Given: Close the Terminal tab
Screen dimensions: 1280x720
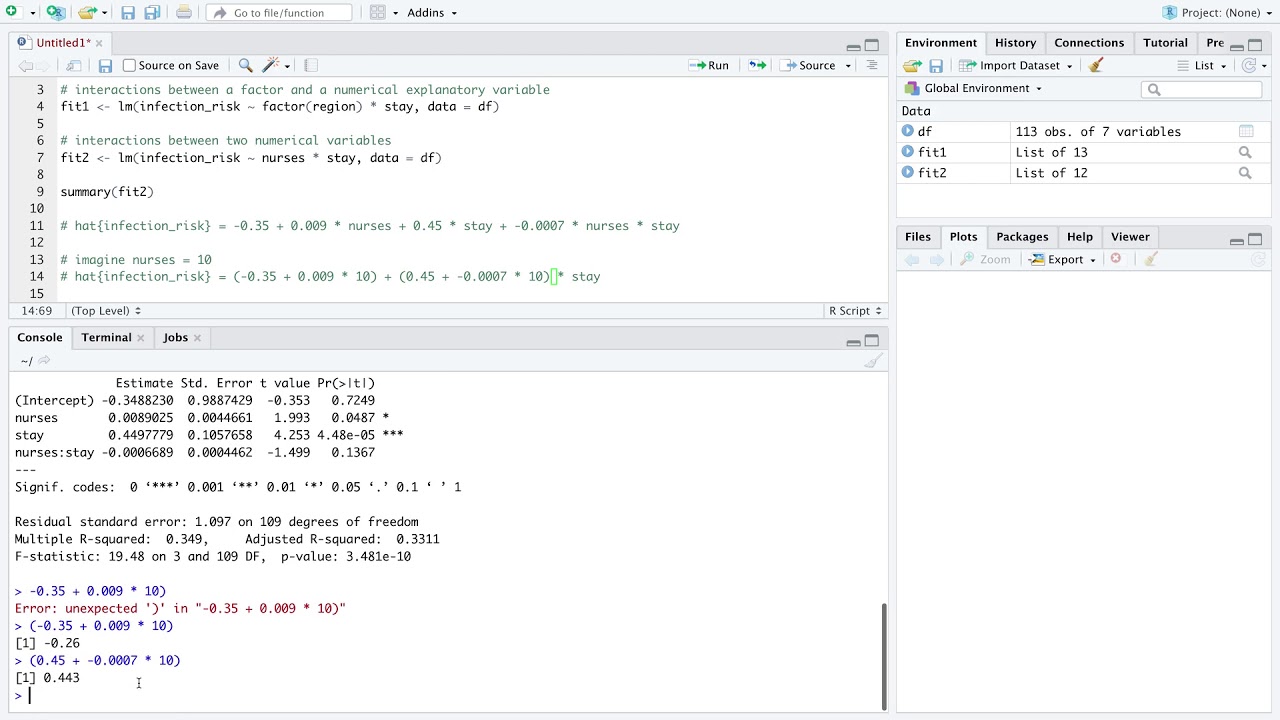Looking at the screenshot, I should tap(140, 338).
